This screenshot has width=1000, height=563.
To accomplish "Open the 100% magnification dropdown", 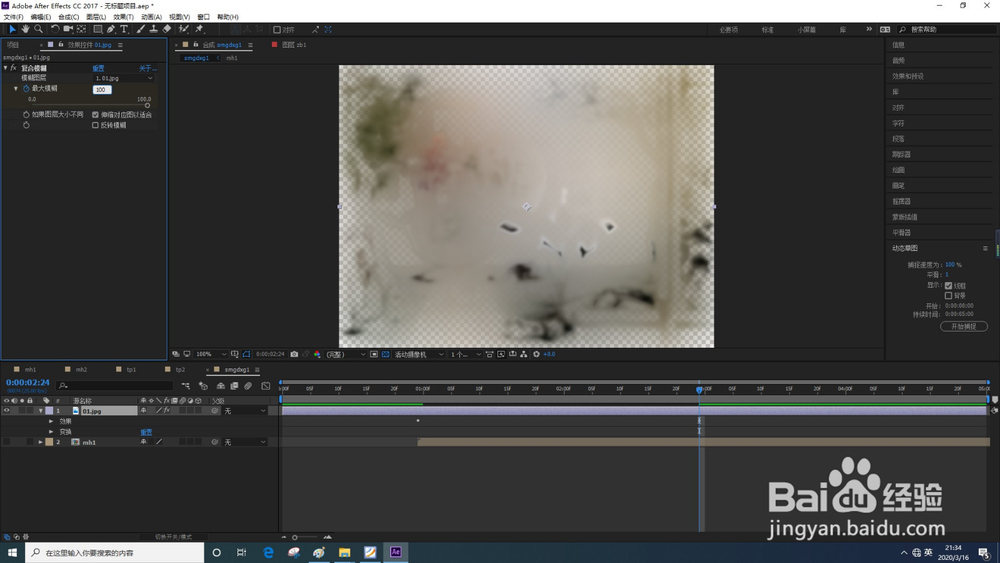I will 211,354.
